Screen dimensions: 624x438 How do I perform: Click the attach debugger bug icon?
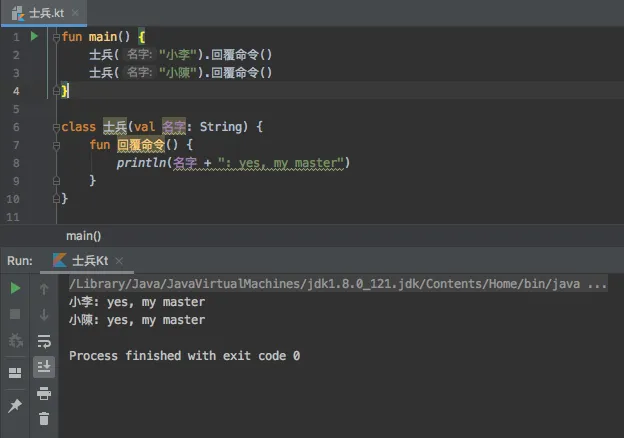[15, 341]
